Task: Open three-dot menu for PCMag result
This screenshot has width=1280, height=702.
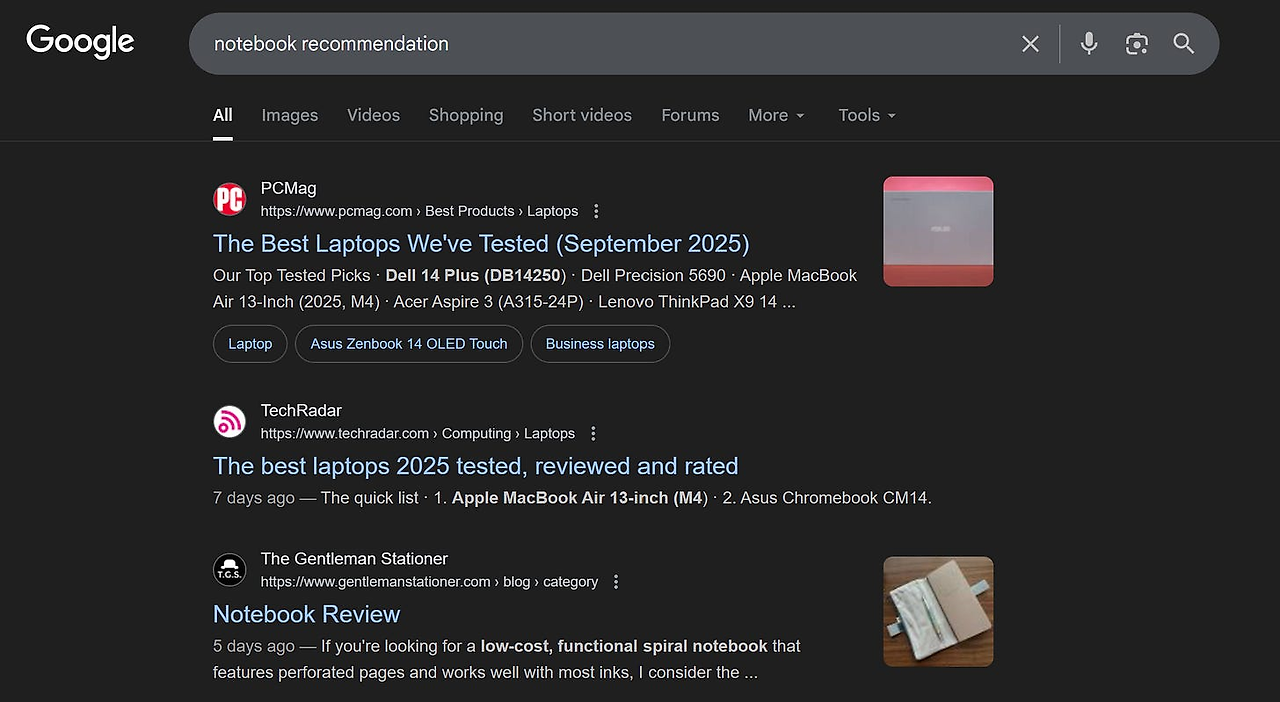Action: tap(596, 211)
